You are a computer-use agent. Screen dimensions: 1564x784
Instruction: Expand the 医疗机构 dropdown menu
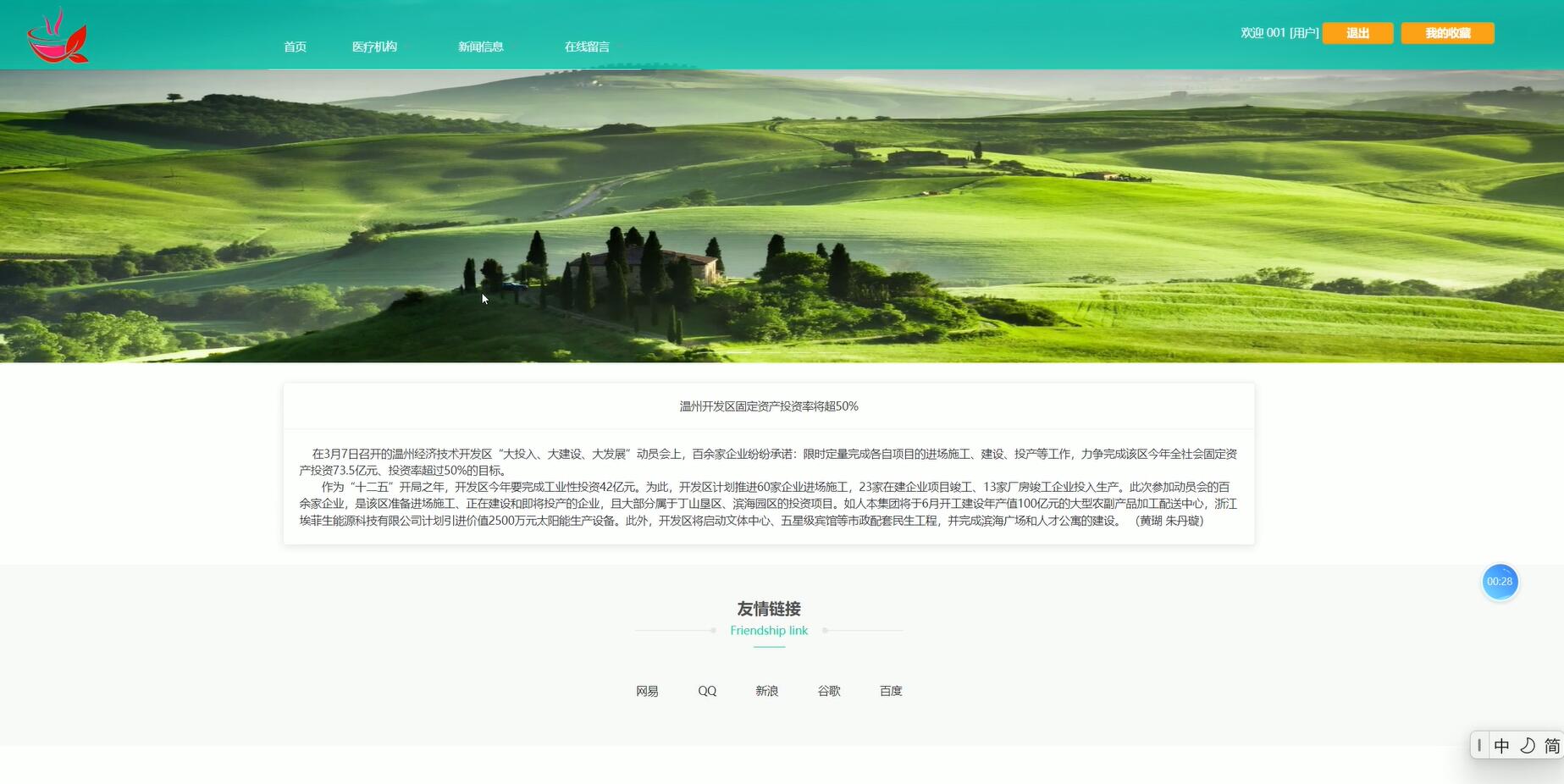click(375, 47)
